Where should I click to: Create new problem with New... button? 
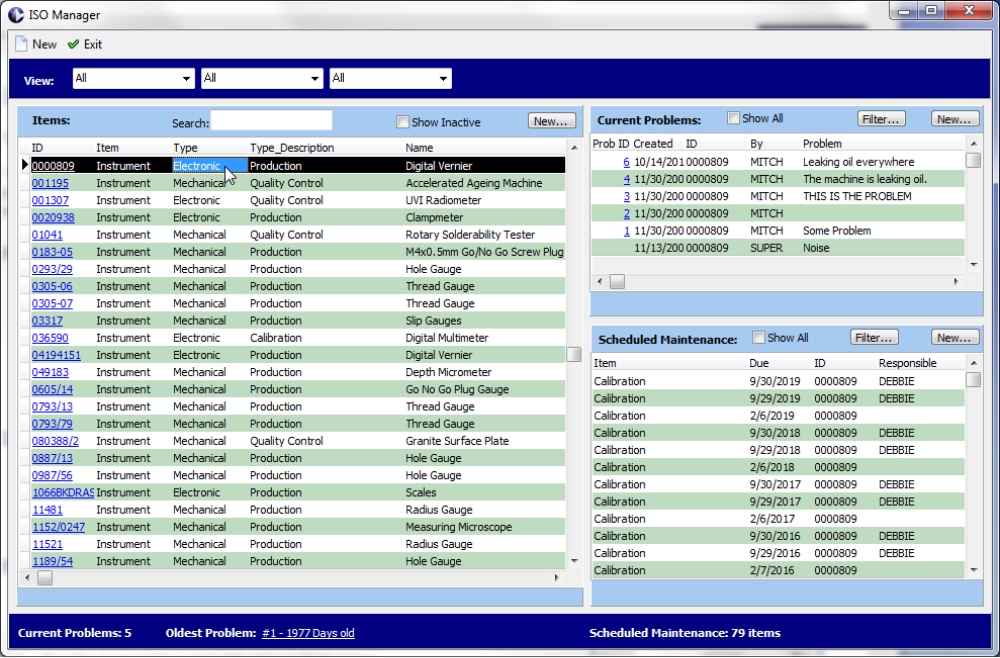point(955,119)
